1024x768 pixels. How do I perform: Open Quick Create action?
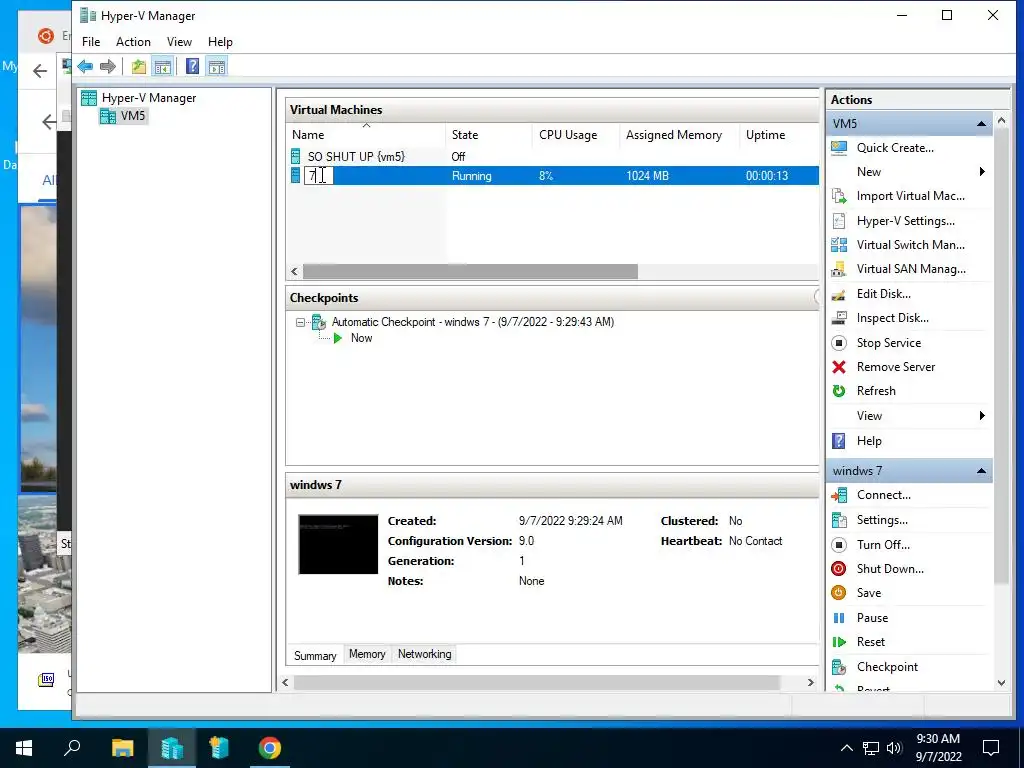pos(895,148)
